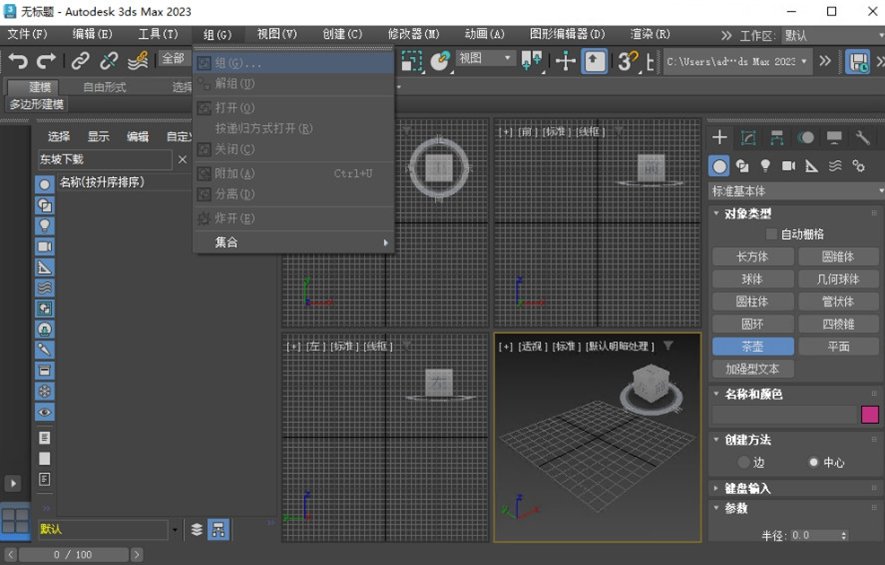Open the Hierarchy tab in command panel
Viewport: 885px width, 565px height.
pyautogui.click(x=777, y=137)
